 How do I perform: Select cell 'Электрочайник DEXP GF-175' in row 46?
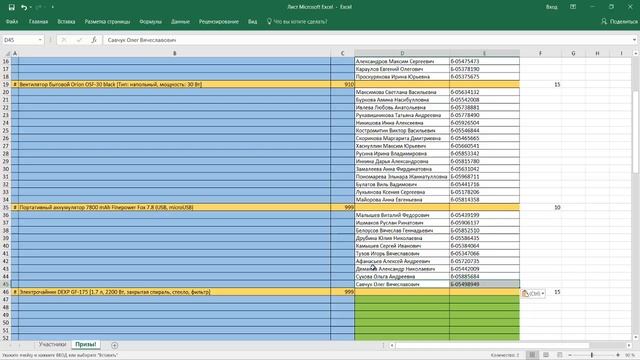coord(175,292)
